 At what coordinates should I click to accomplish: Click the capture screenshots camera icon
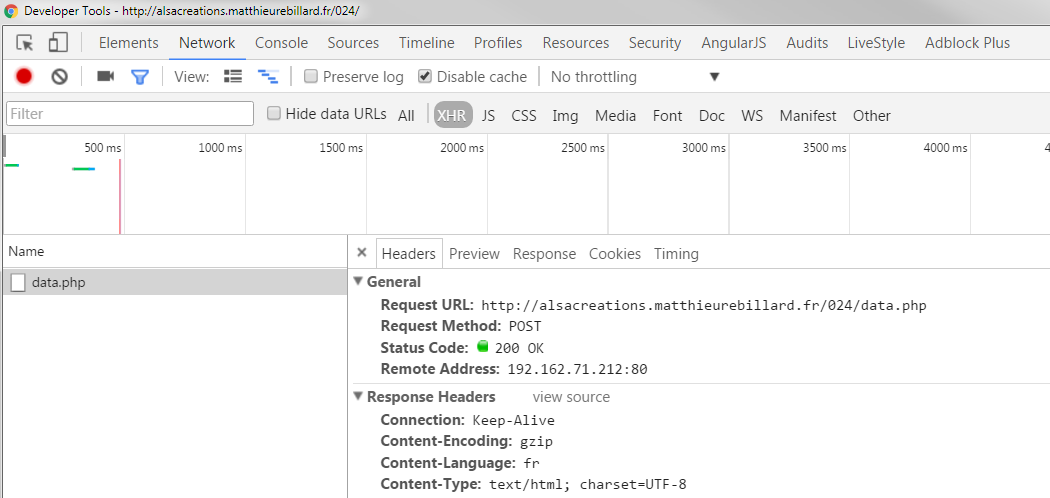(105, 76)
